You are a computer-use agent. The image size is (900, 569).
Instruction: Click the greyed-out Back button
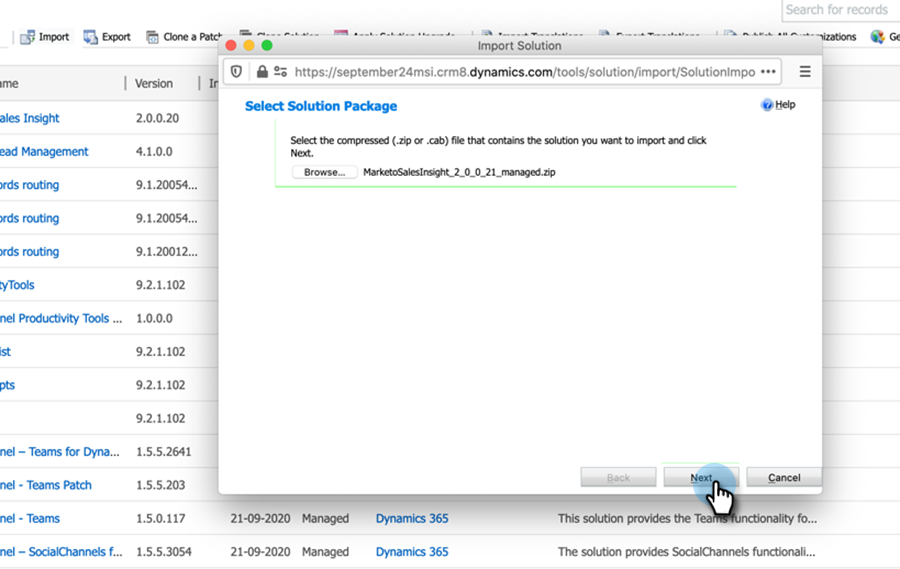[x=618, y=478]
